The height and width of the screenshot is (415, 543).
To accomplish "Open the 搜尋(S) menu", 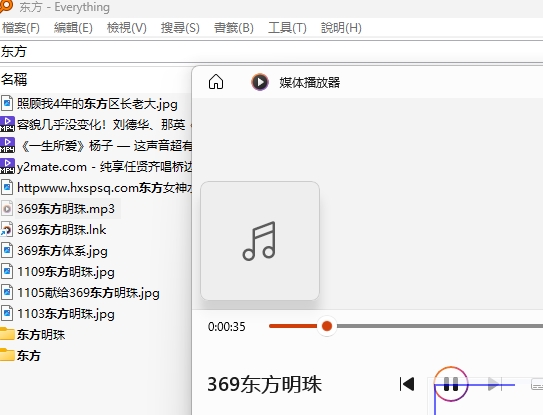I will tap(180, 28).
